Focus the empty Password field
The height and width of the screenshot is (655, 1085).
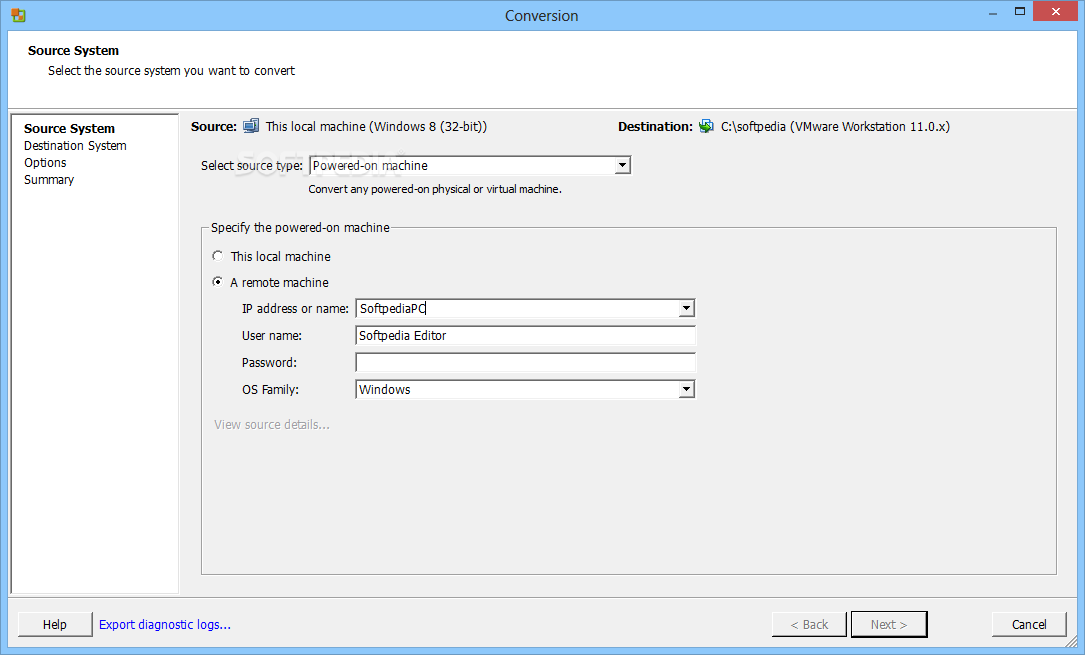525,362
